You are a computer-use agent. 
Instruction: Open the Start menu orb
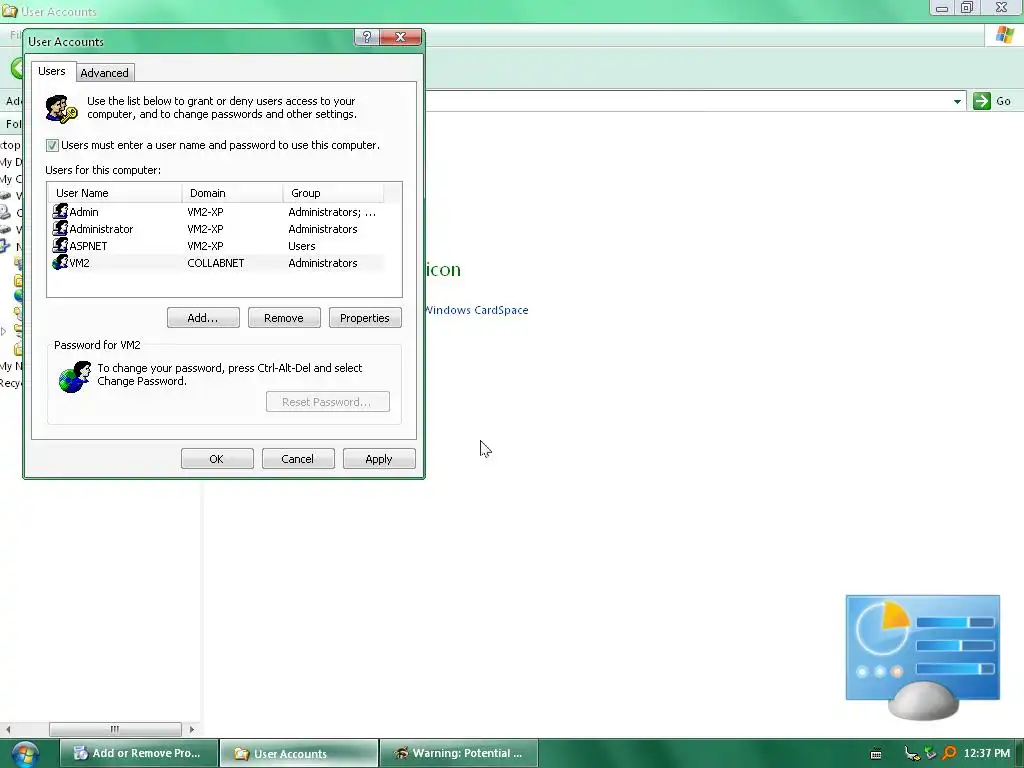[x=25, y=754]
